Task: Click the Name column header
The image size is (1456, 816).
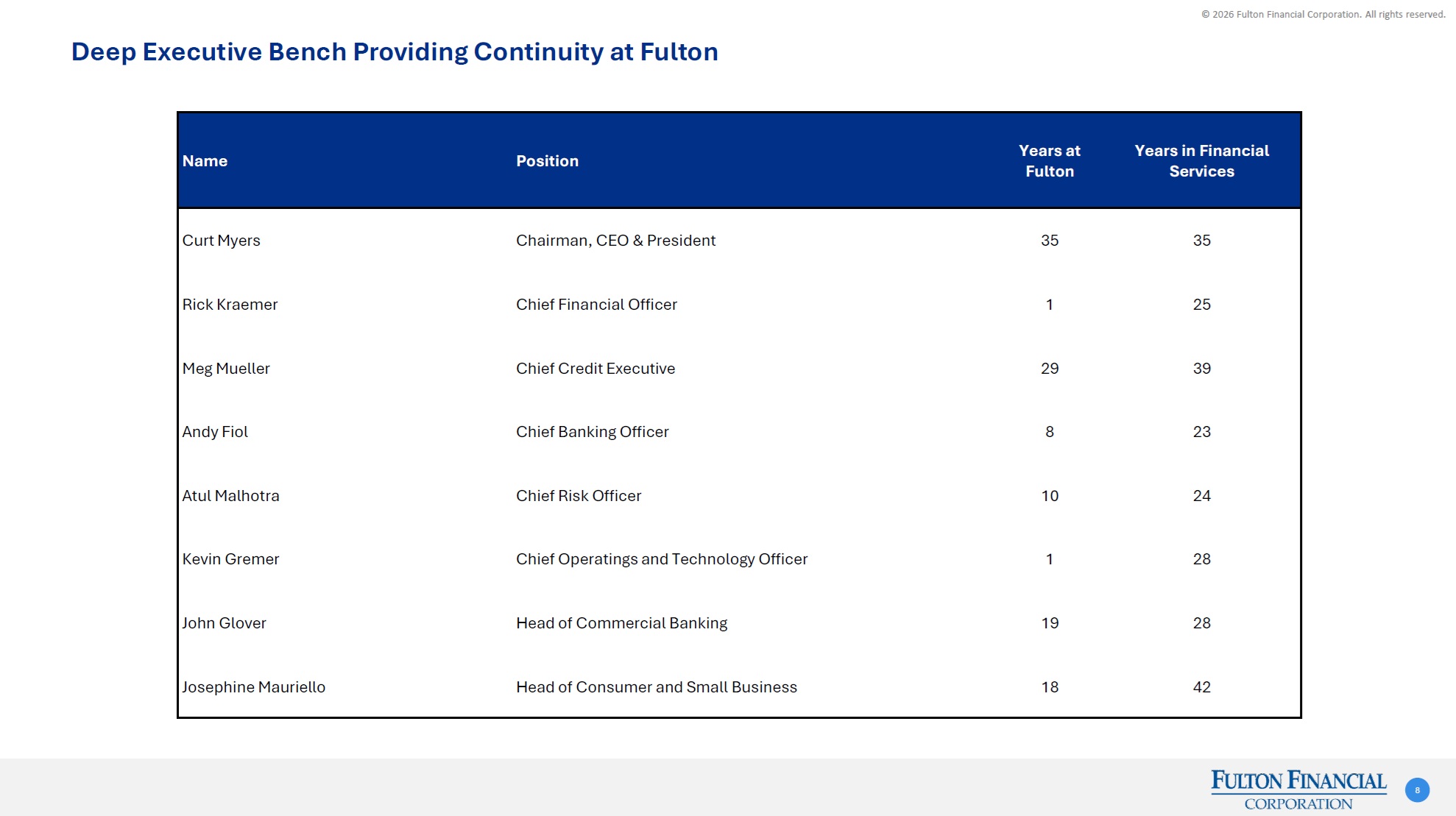Action: click(x=205, y=161)
